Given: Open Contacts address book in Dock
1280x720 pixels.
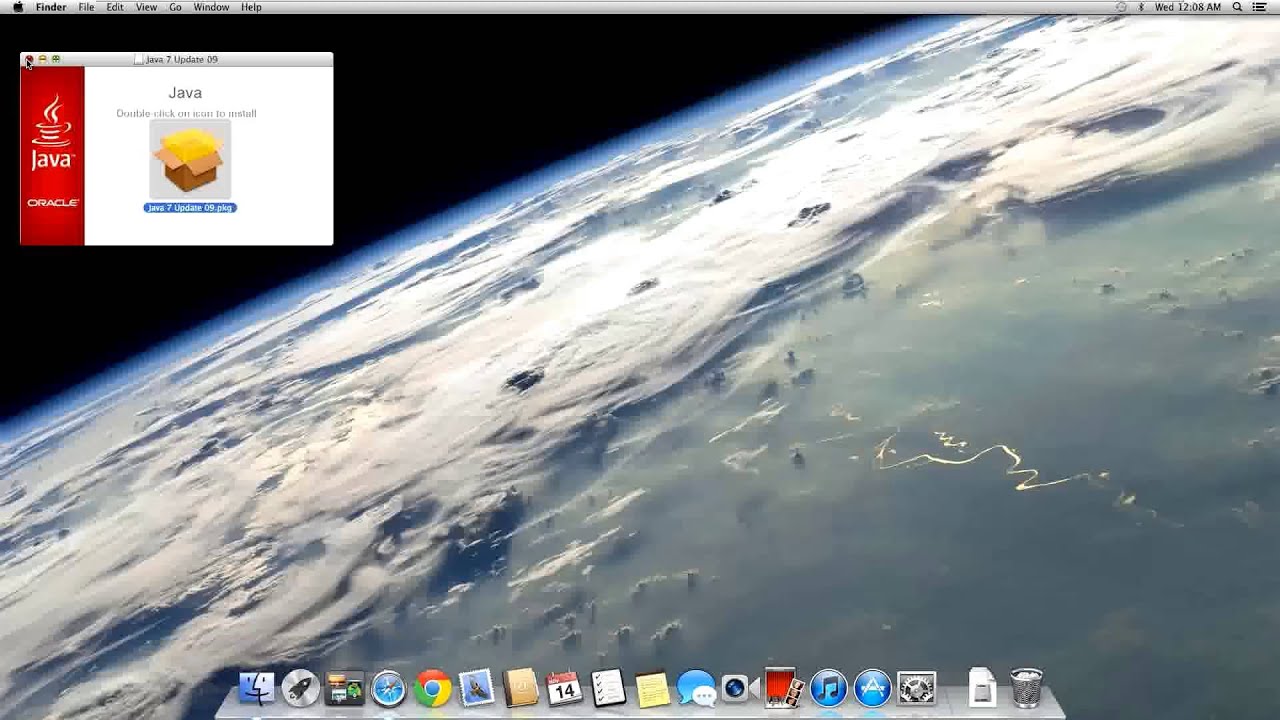Looking at the screenshot, I should coord(521,688).
